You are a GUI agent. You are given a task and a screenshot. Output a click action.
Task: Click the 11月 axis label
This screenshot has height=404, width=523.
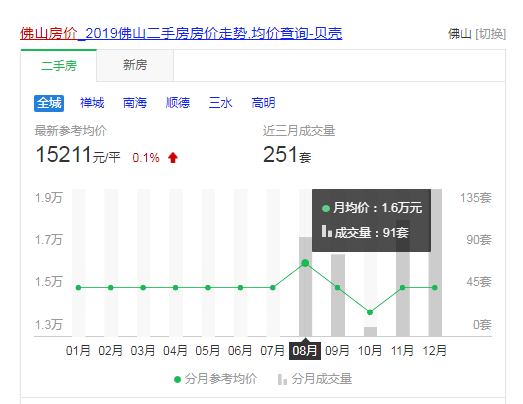[x=402, y=351]
